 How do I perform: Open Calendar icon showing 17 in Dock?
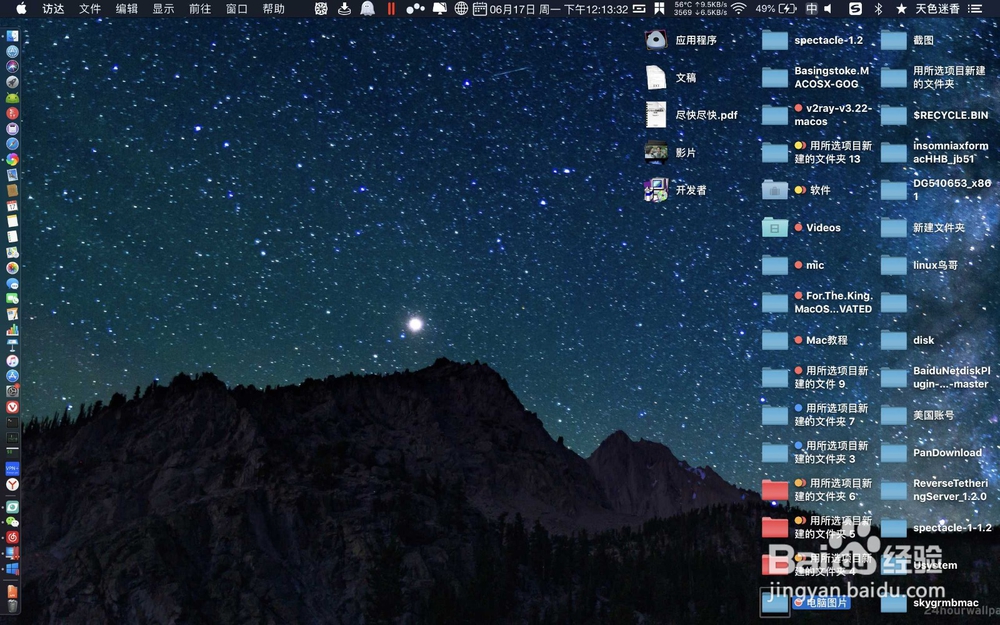click(12, 206)
